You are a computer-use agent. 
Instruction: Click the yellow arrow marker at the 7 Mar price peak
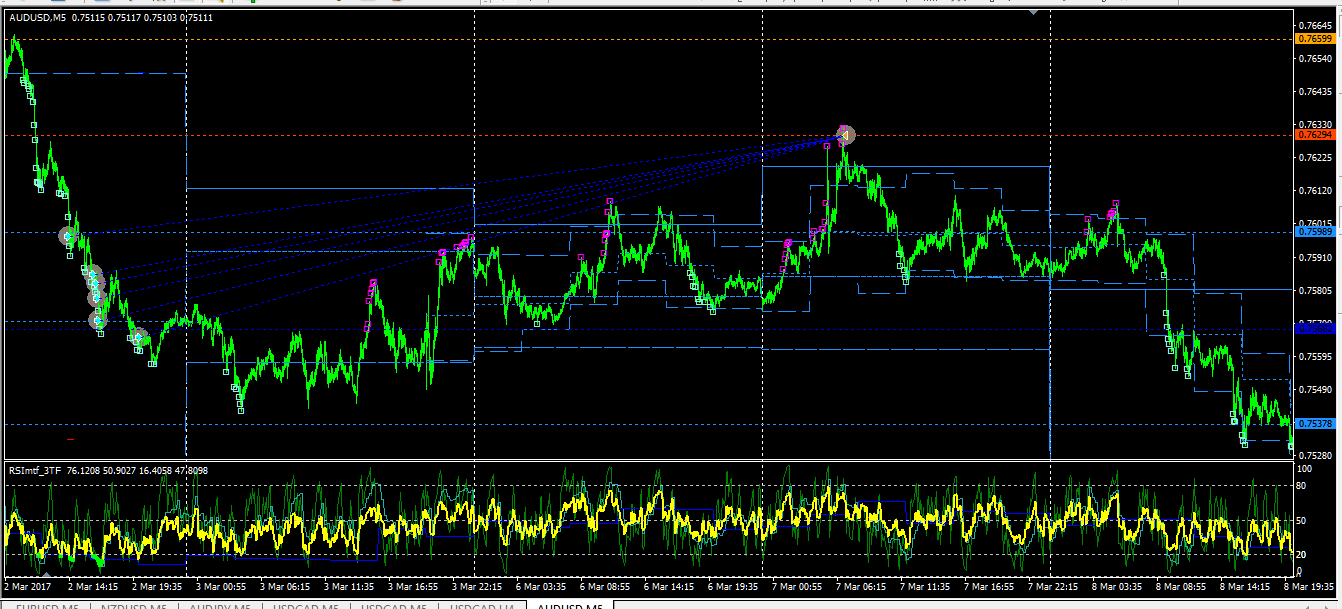point(845,134)
